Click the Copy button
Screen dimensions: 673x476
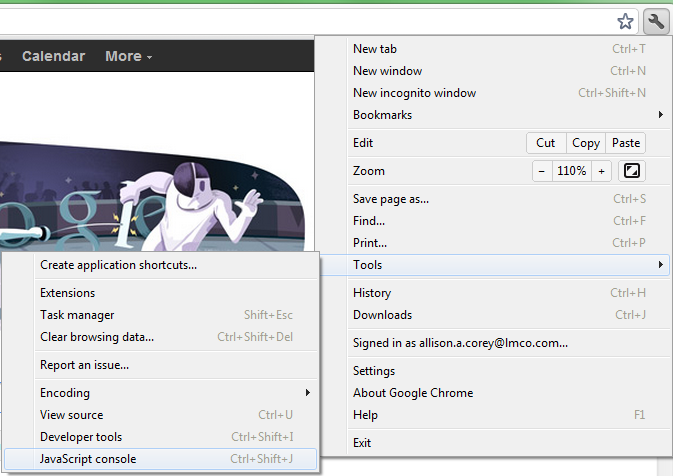[586, 143]
